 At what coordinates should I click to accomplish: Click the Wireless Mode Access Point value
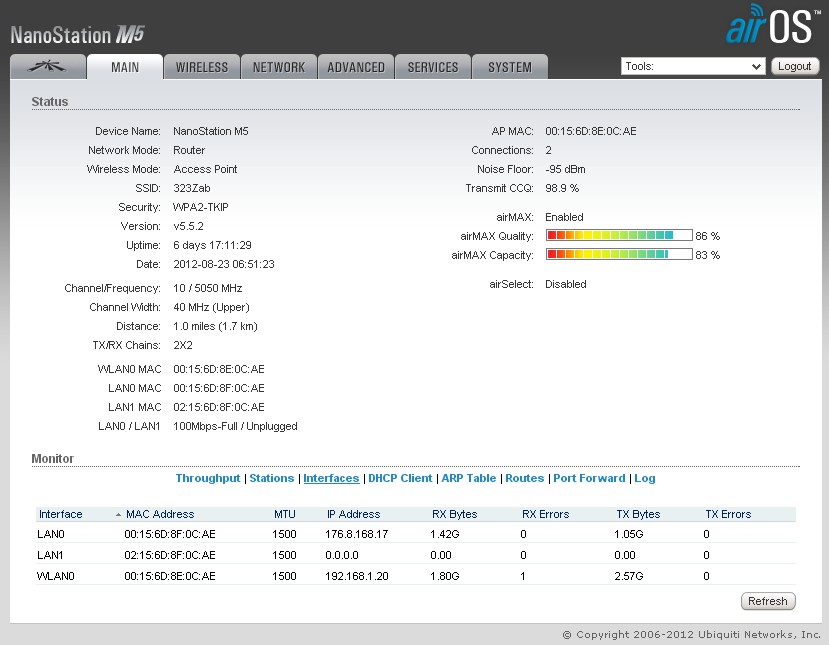coord(205,169)
